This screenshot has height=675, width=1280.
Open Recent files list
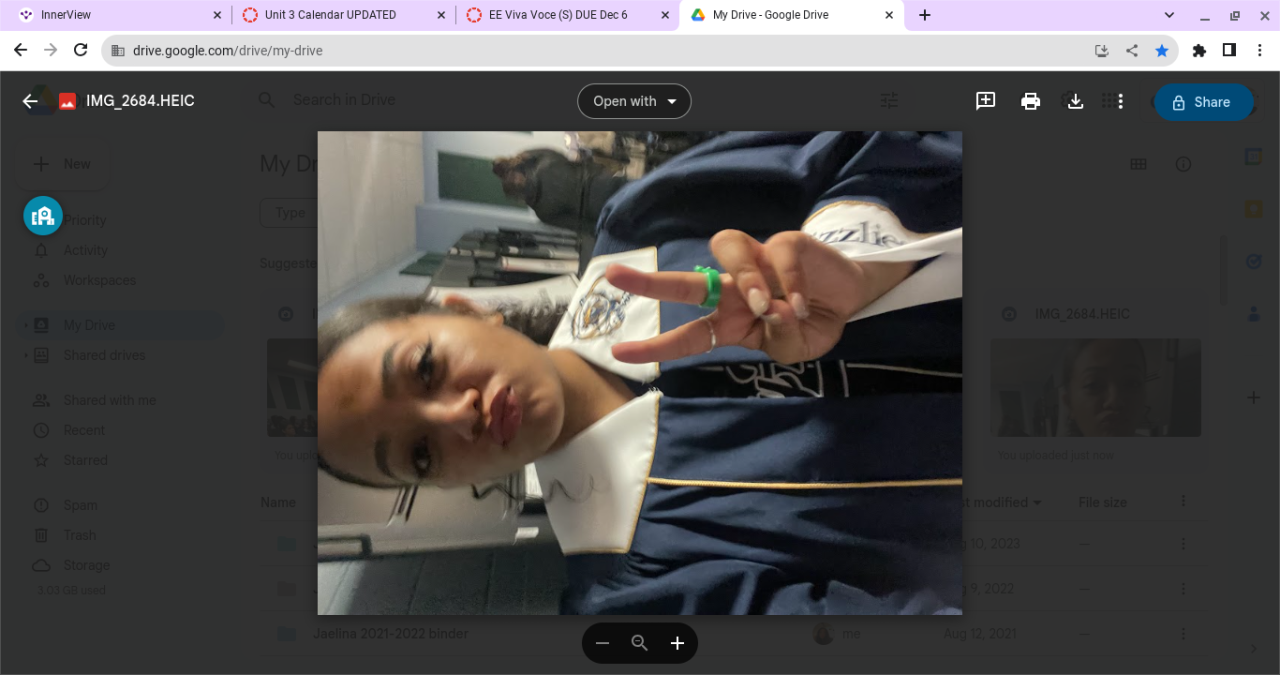tap(84, 430)
